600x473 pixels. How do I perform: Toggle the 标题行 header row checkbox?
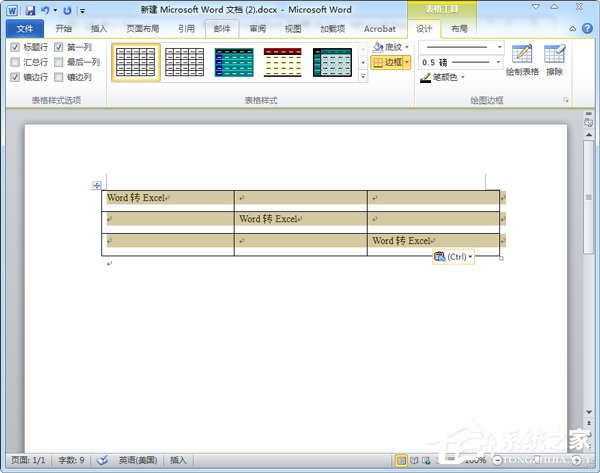14,47
